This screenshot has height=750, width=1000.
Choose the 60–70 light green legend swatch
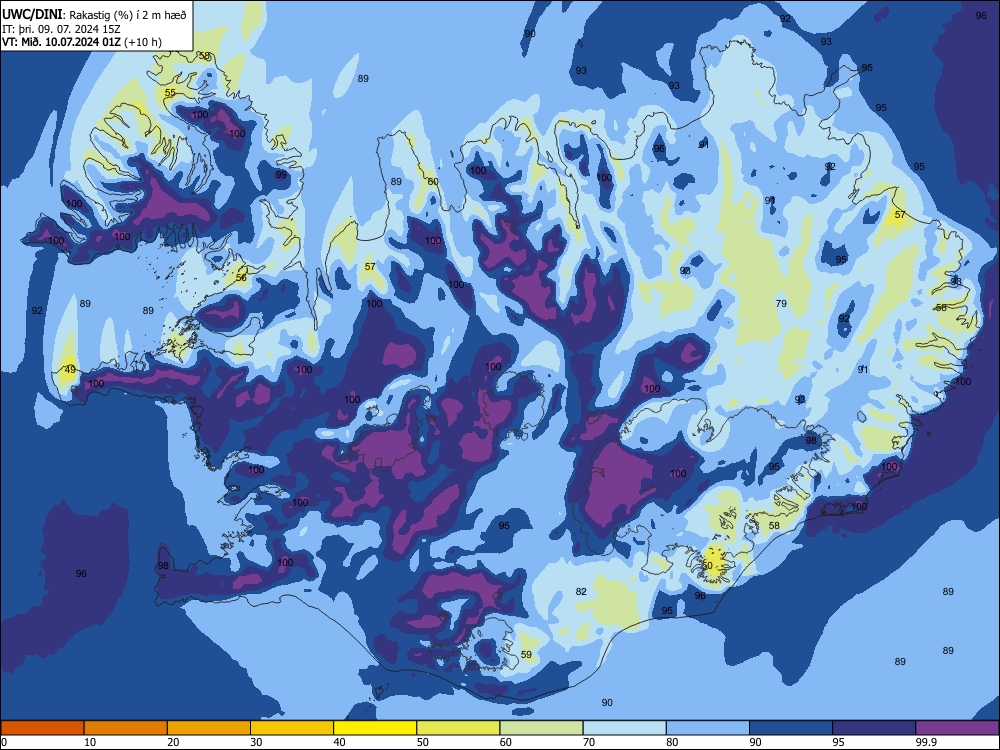[541, 728]
